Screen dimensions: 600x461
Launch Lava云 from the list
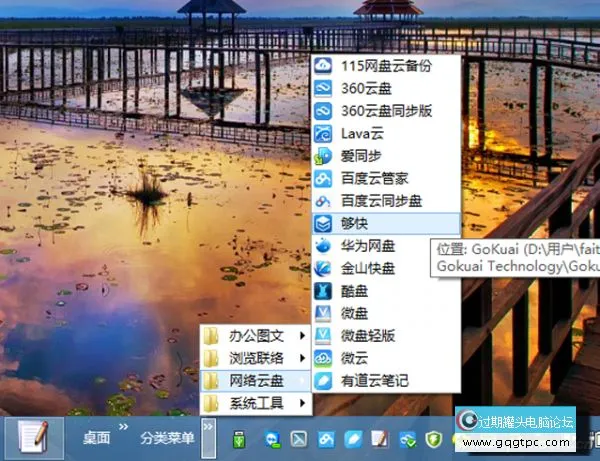(x=386, y=134)
